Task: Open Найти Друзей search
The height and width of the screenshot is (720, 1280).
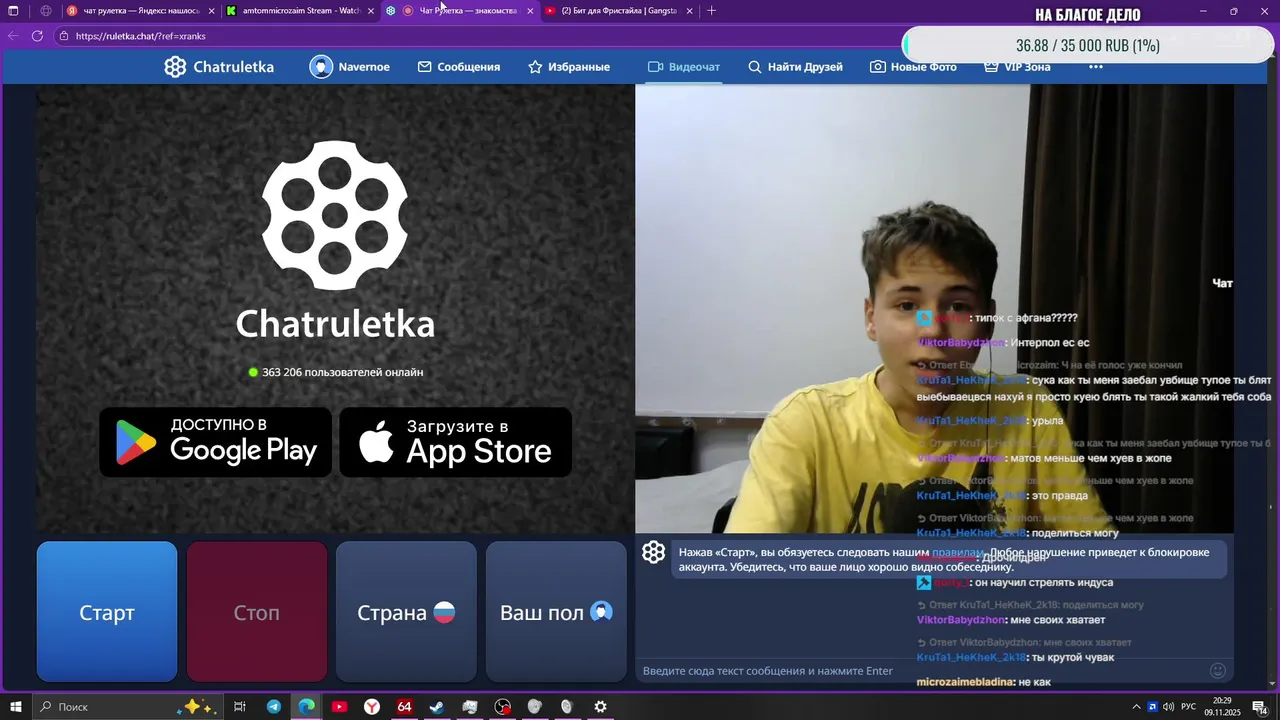Action: pos(796,67)
